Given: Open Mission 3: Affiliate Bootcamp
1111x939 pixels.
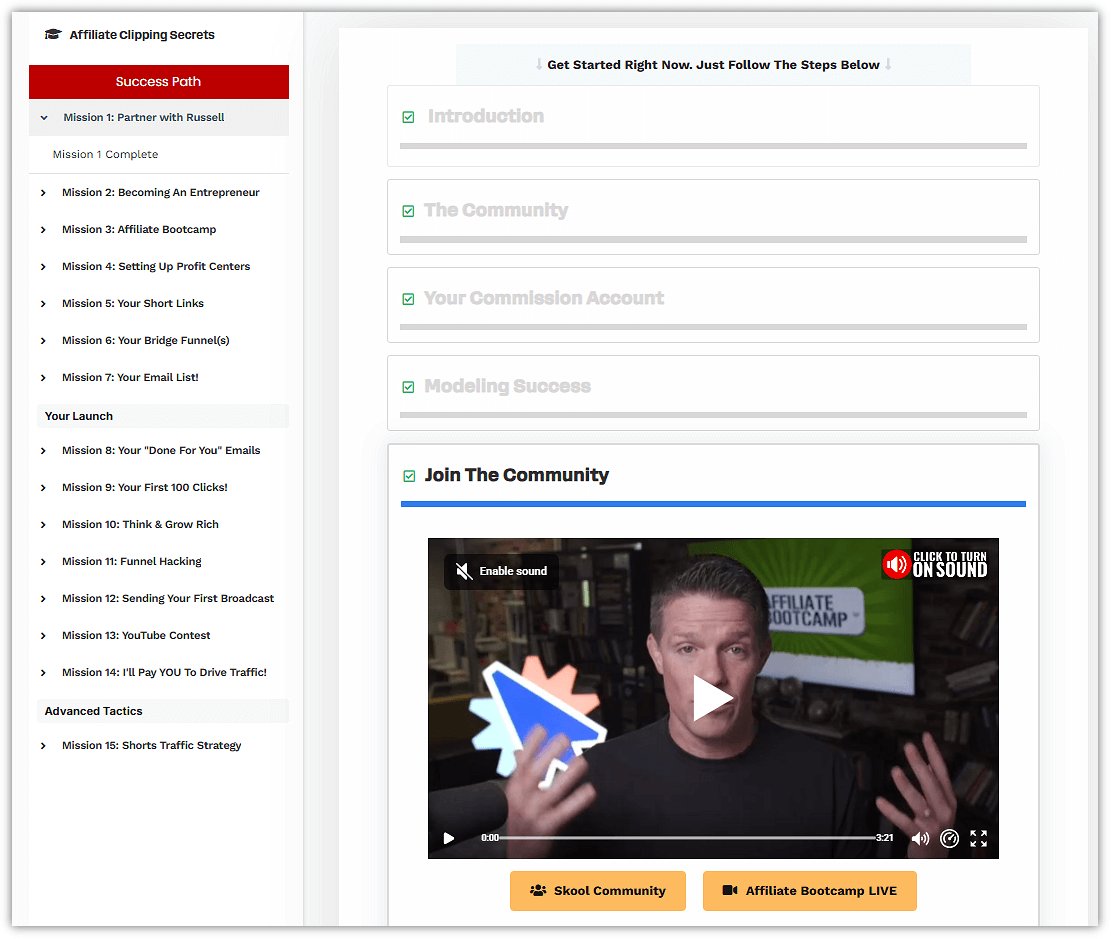Looking at the screenshot, I should (x=139, y=230).
